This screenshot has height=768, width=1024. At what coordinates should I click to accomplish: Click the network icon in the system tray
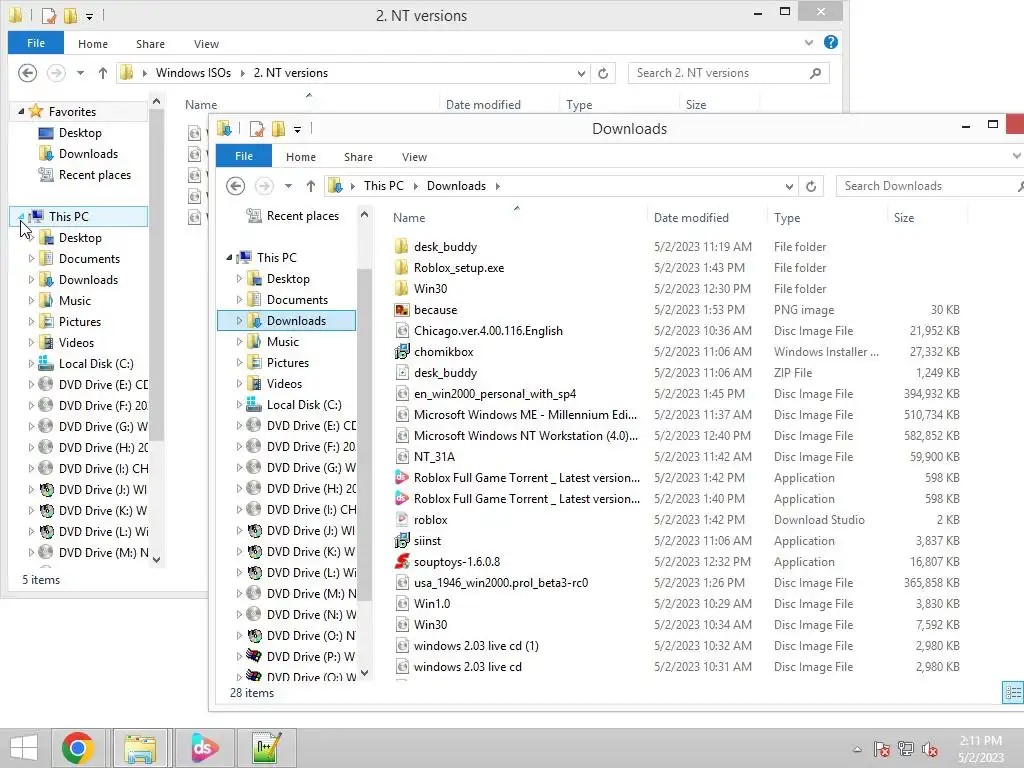click(x=906, y=749)
